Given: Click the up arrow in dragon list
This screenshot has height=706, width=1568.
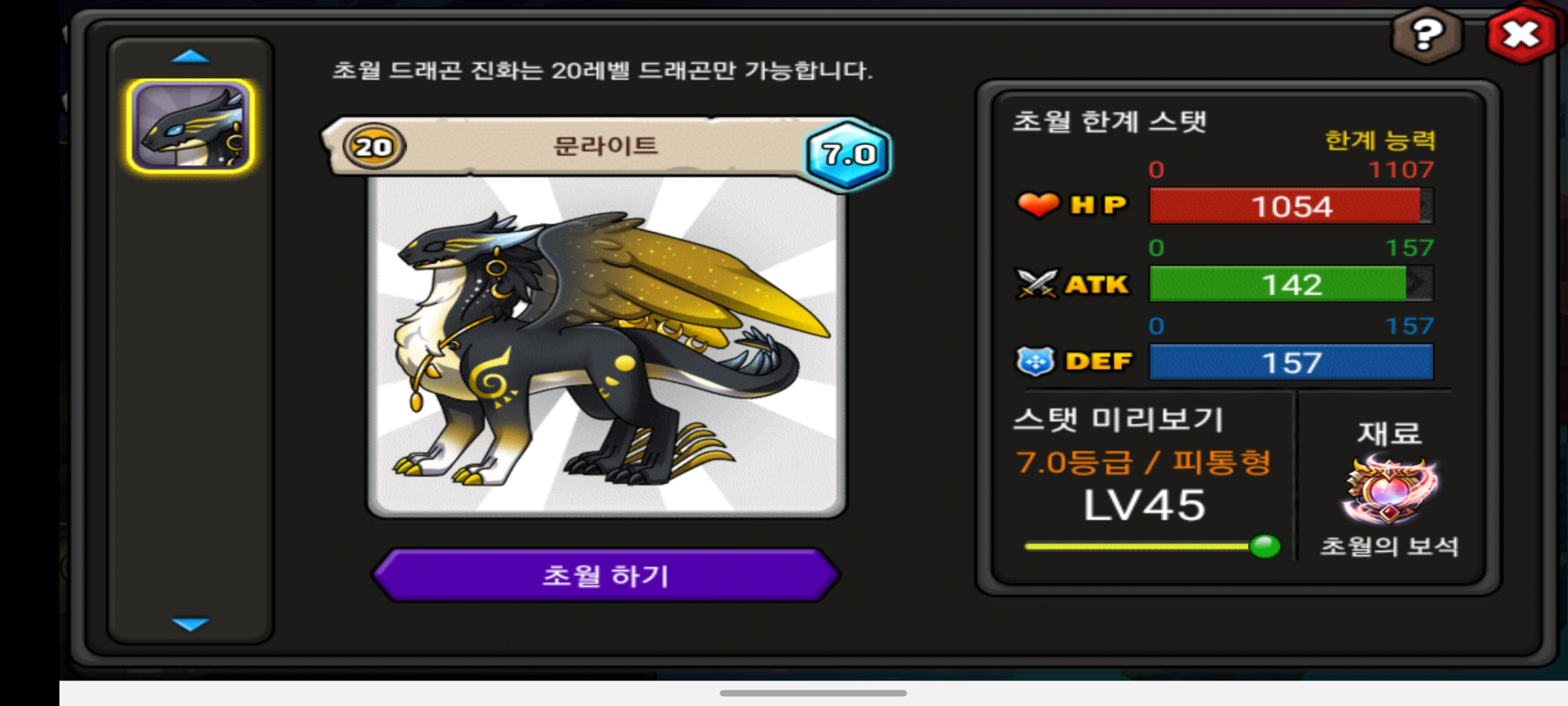Looking at the screenshot, I should tap(190, 57).
